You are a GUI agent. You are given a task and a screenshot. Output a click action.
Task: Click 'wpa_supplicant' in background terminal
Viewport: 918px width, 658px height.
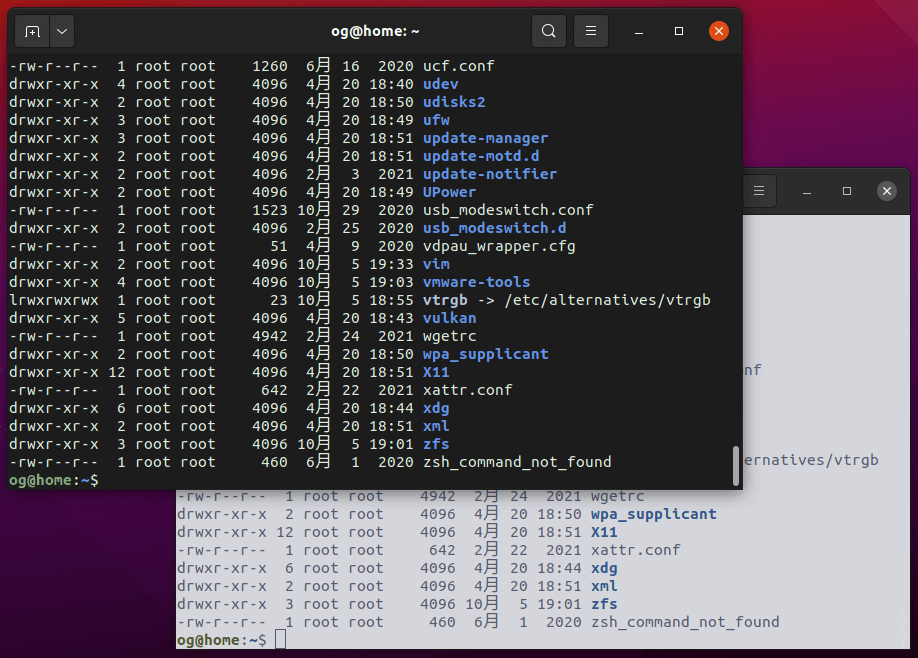click(x=653, y=515)
